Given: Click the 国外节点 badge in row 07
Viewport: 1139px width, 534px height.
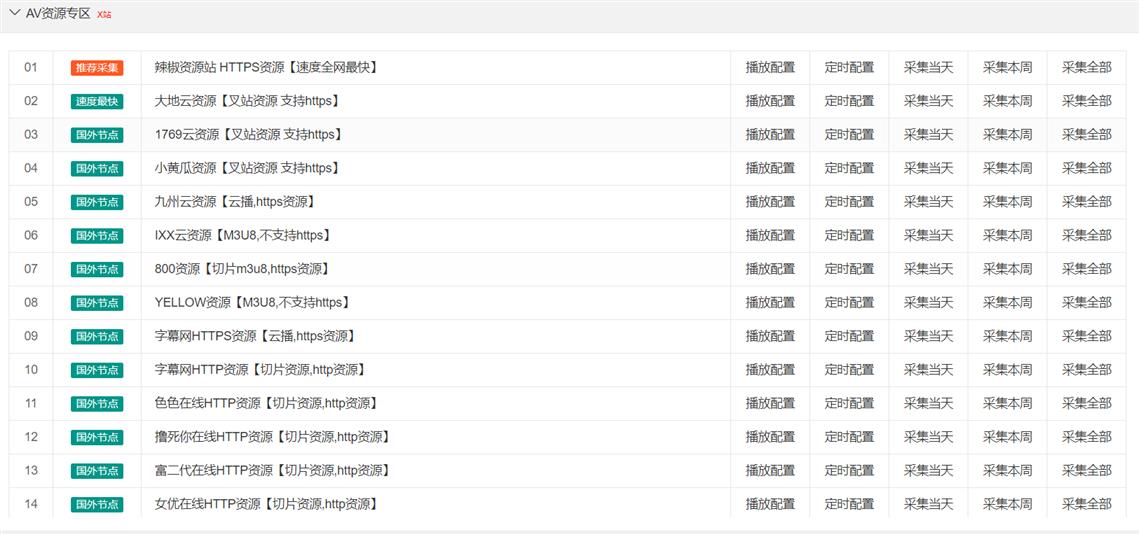Looking at the screenshot, I should coord(97,269).
